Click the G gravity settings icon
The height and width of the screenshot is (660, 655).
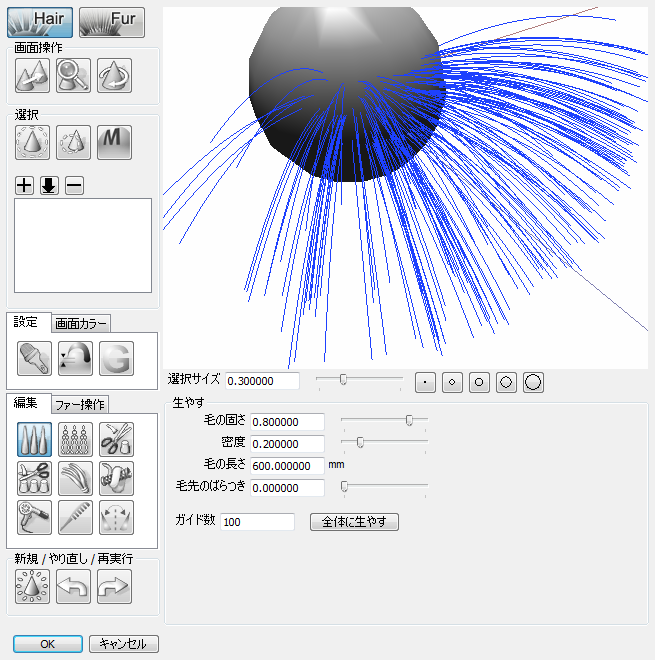point(117,359)
